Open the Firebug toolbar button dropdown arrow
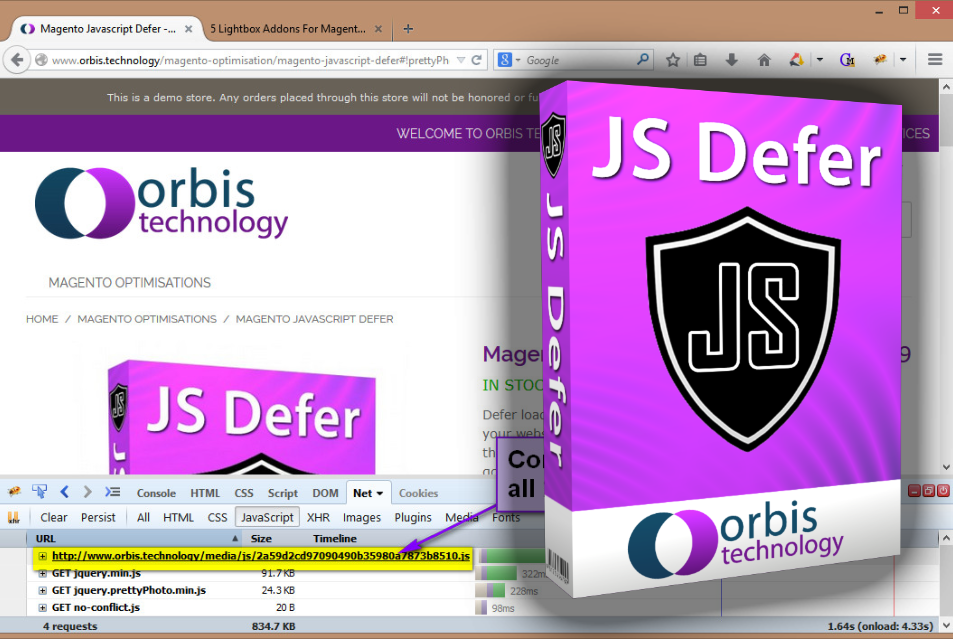 point(903,60)
